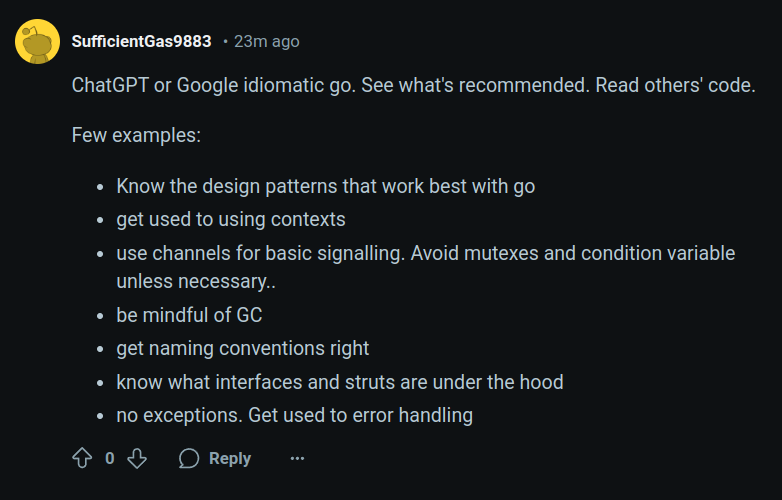
Task: Open the three-dot more options menu
Action: point(297,458)
